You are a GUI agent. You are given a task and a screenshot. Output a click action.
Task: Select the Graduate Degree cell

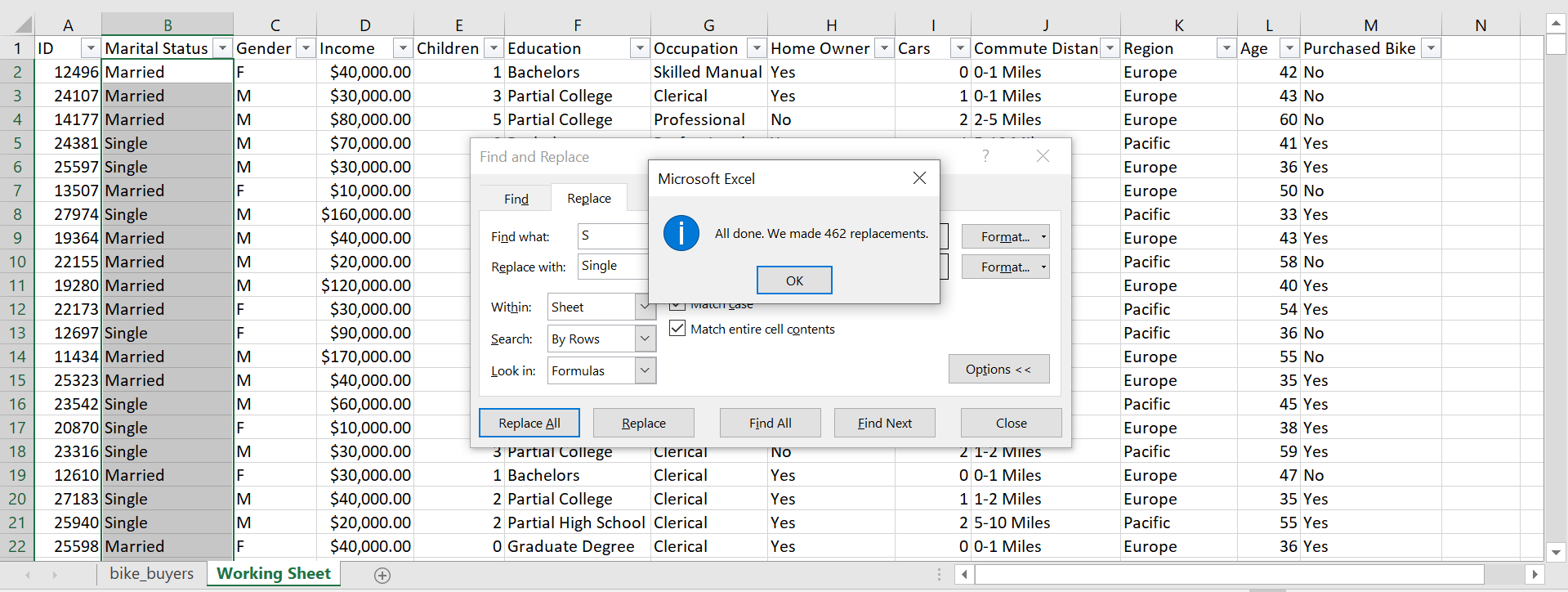[577, 546]
